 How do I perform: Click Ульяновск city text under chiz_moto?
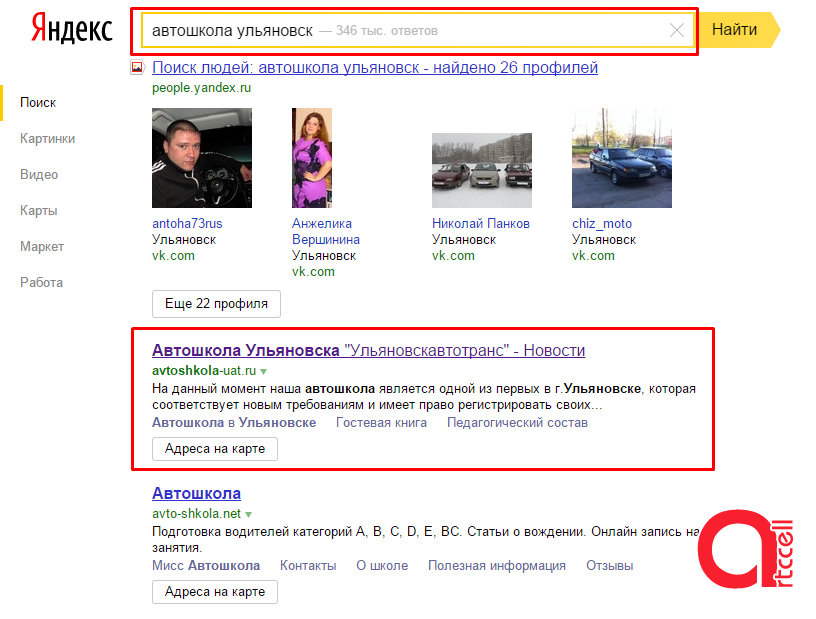604,239
